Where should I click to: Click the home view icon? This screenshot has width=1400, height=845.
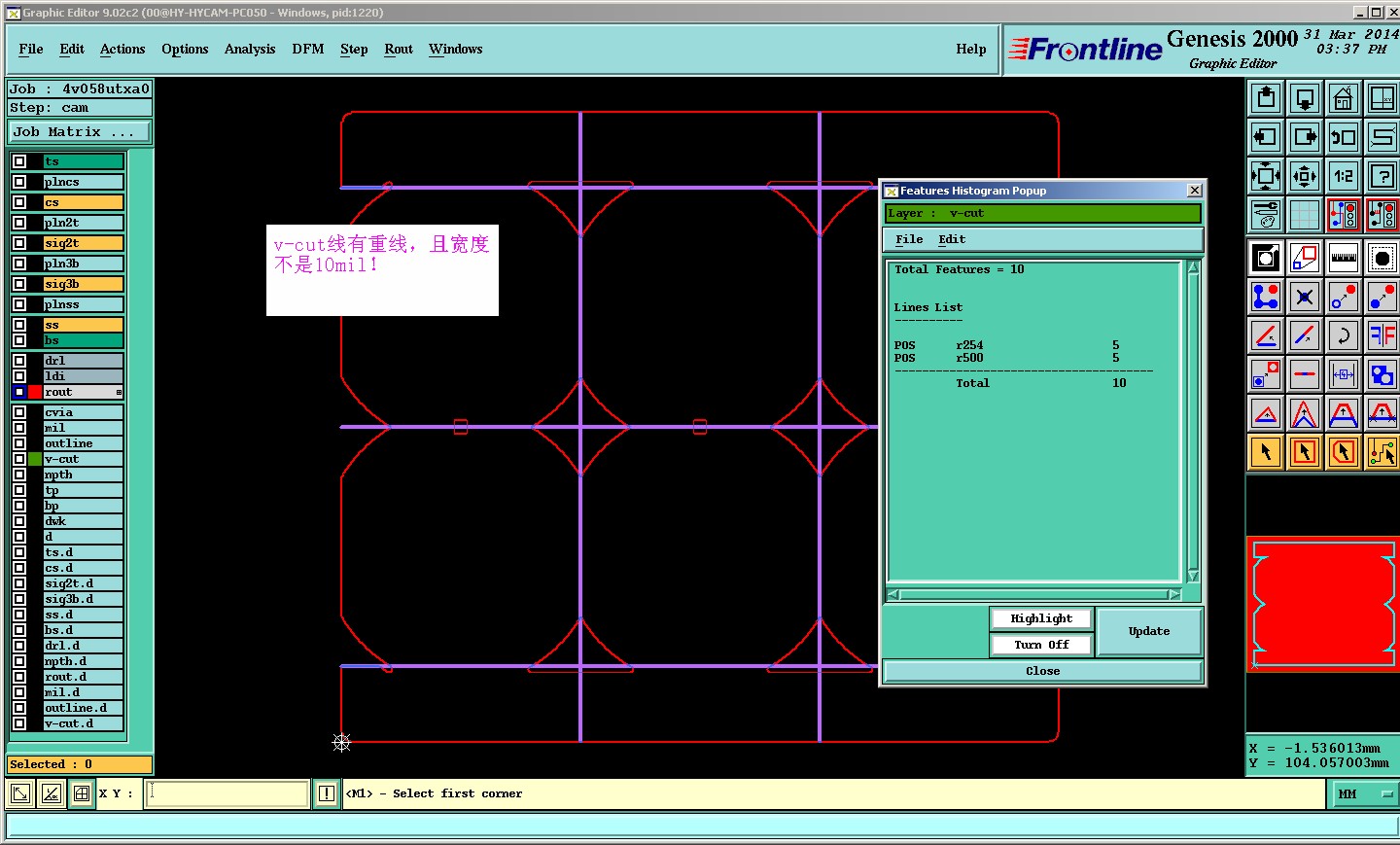tap(1344, 98)
